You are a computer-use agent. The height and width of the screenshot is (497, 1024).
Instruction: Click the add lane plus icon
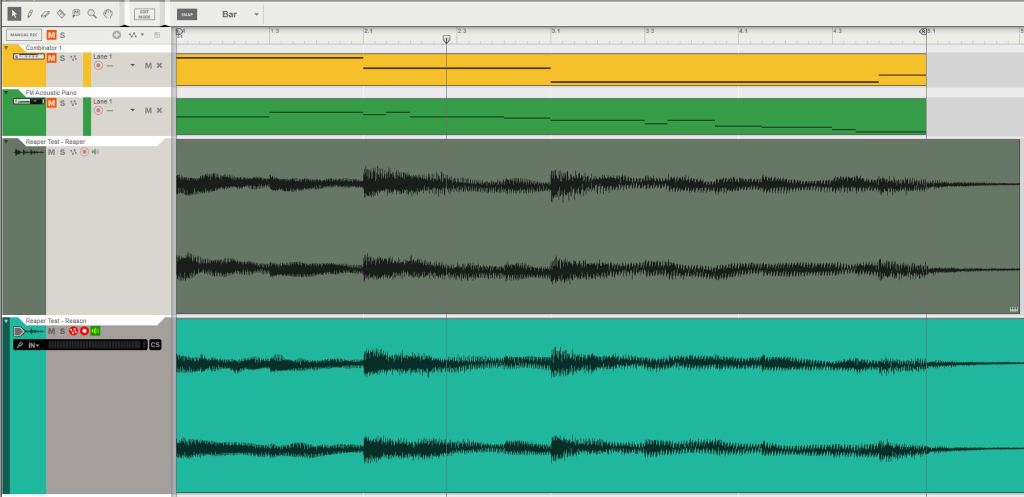coord(116,35)
